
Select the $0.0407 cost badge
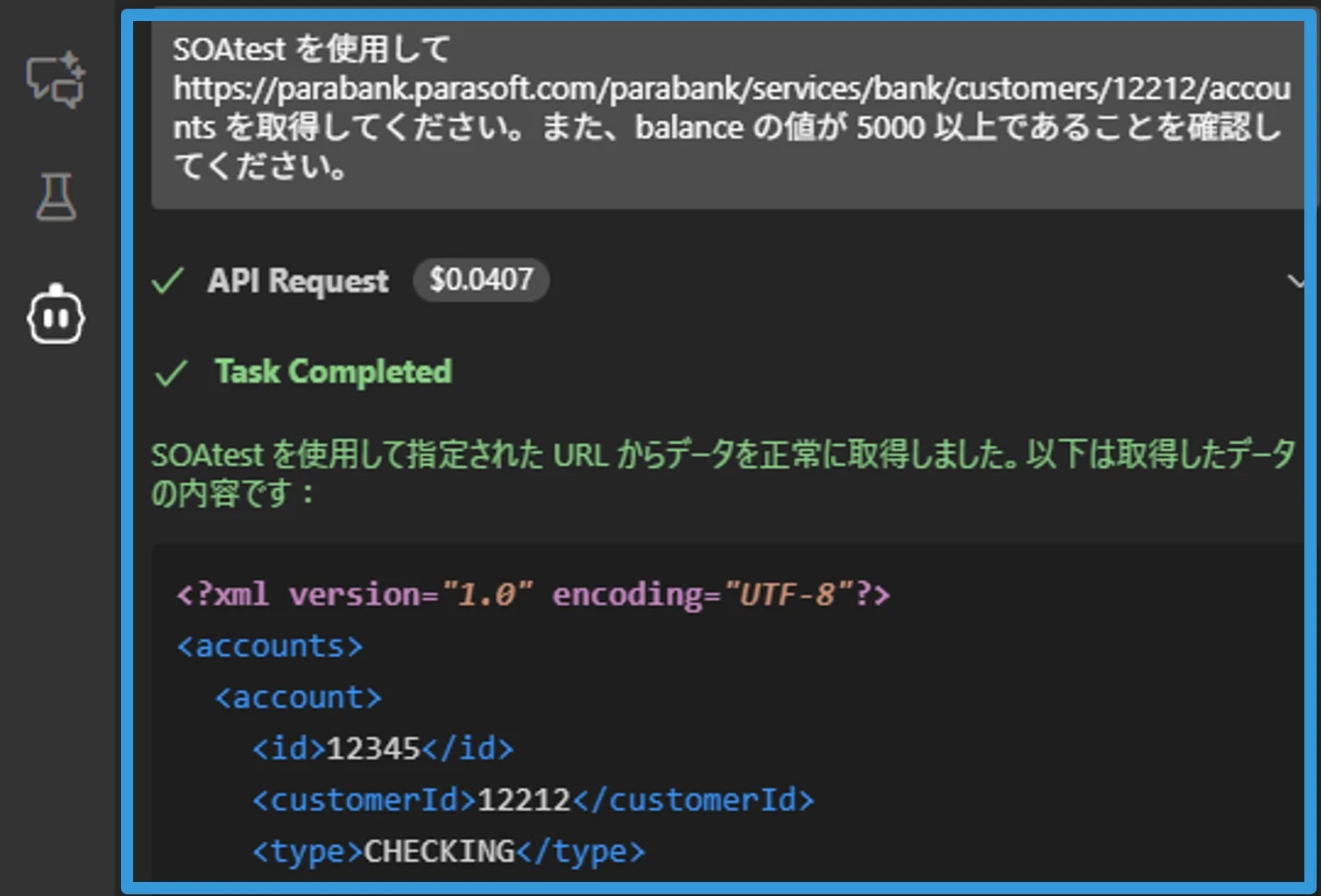click(x=481, y=279)
